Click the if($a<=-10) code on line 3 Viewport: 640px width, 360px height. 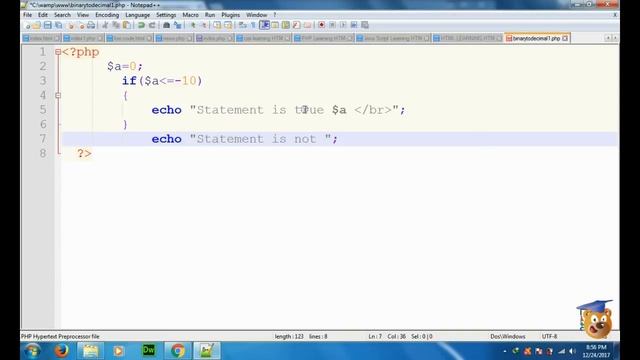pos(162,81)
